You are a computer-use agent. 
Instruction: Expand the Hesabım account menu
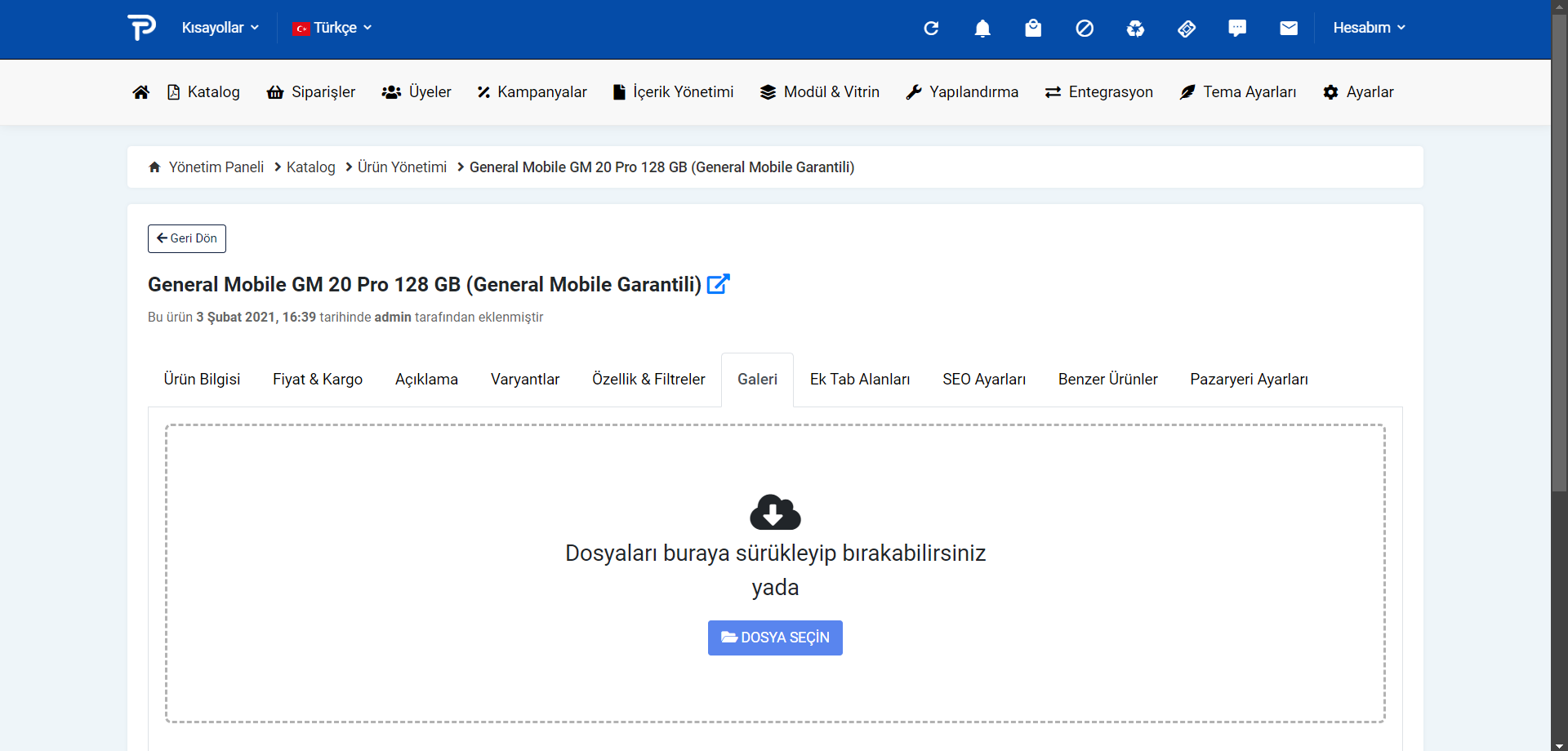1369,28
